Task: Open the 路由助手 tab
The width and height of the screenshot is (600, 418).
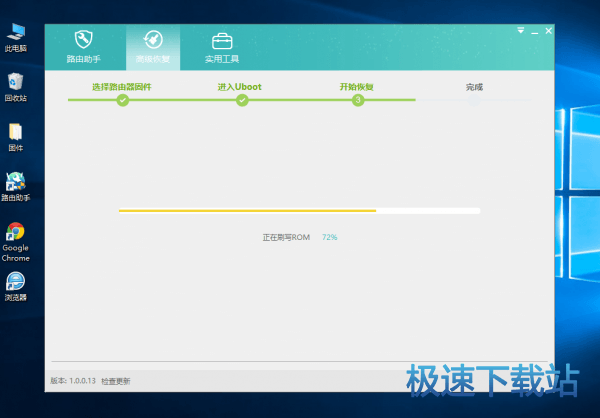Action: tap(85, 47)
